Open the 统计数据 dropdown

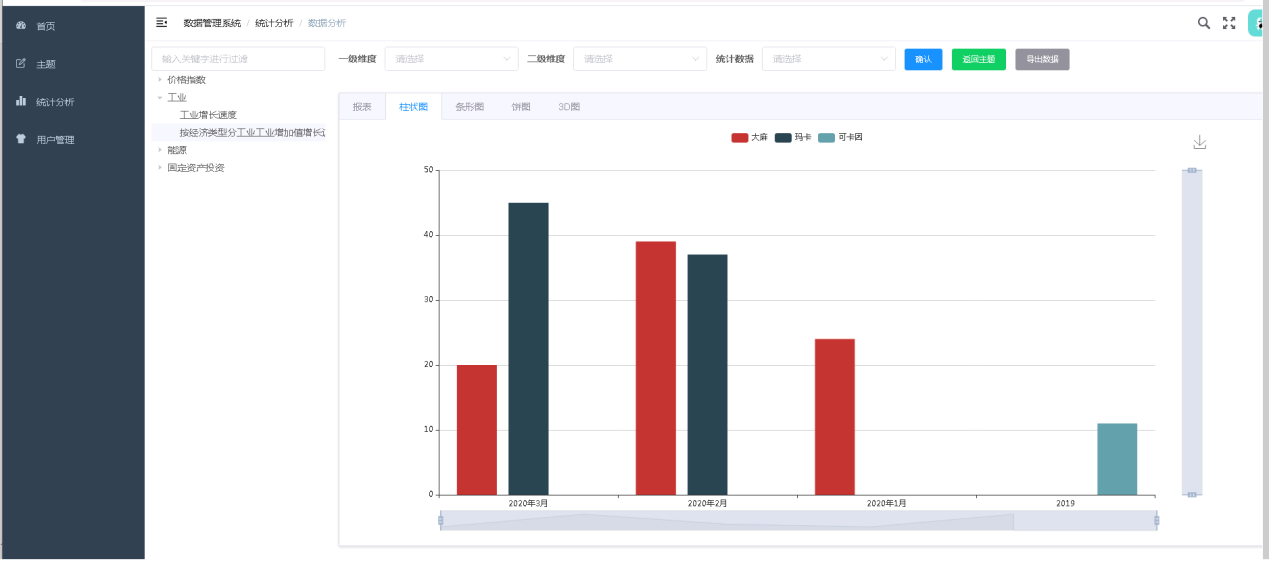(829, 59)
